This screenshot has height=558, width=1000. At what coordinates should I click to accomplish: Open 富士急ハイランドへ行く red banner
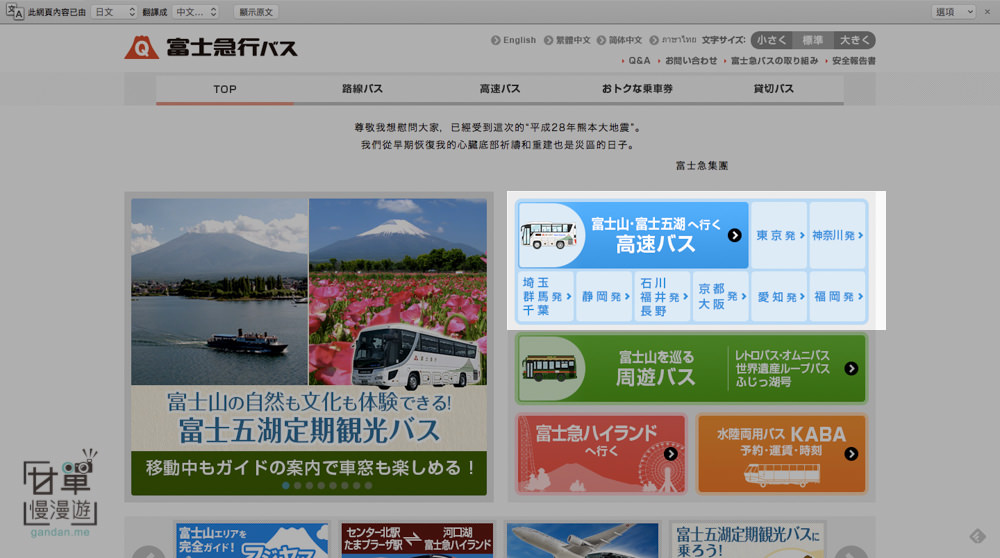click(x=601, y=453)
